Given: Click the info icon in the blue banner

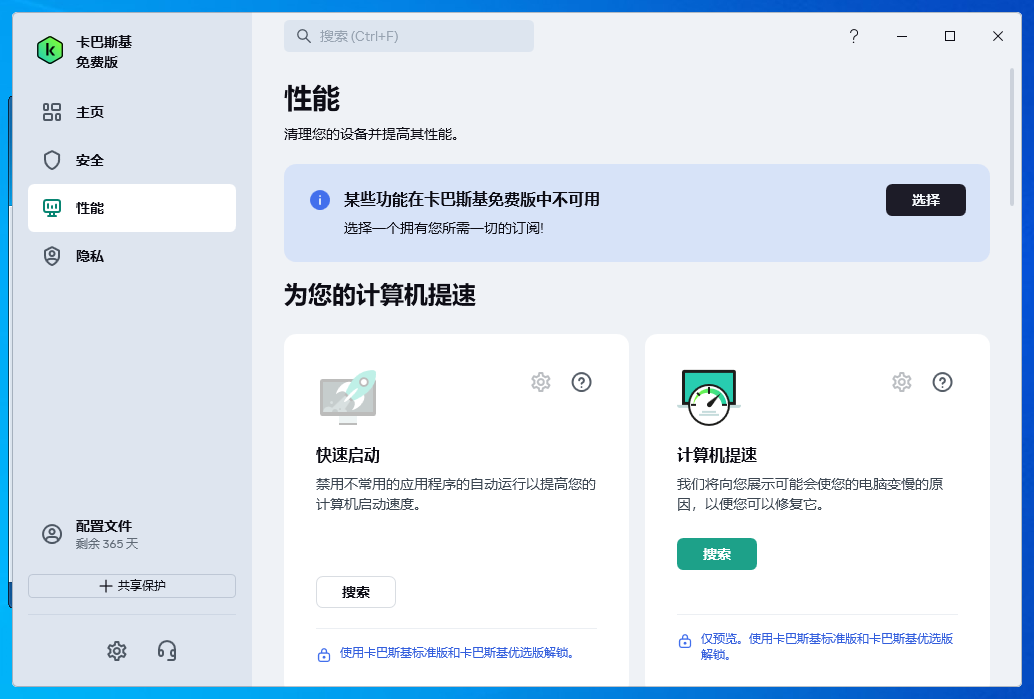Looking at the screenshot, I should click(x=320, y=200).
